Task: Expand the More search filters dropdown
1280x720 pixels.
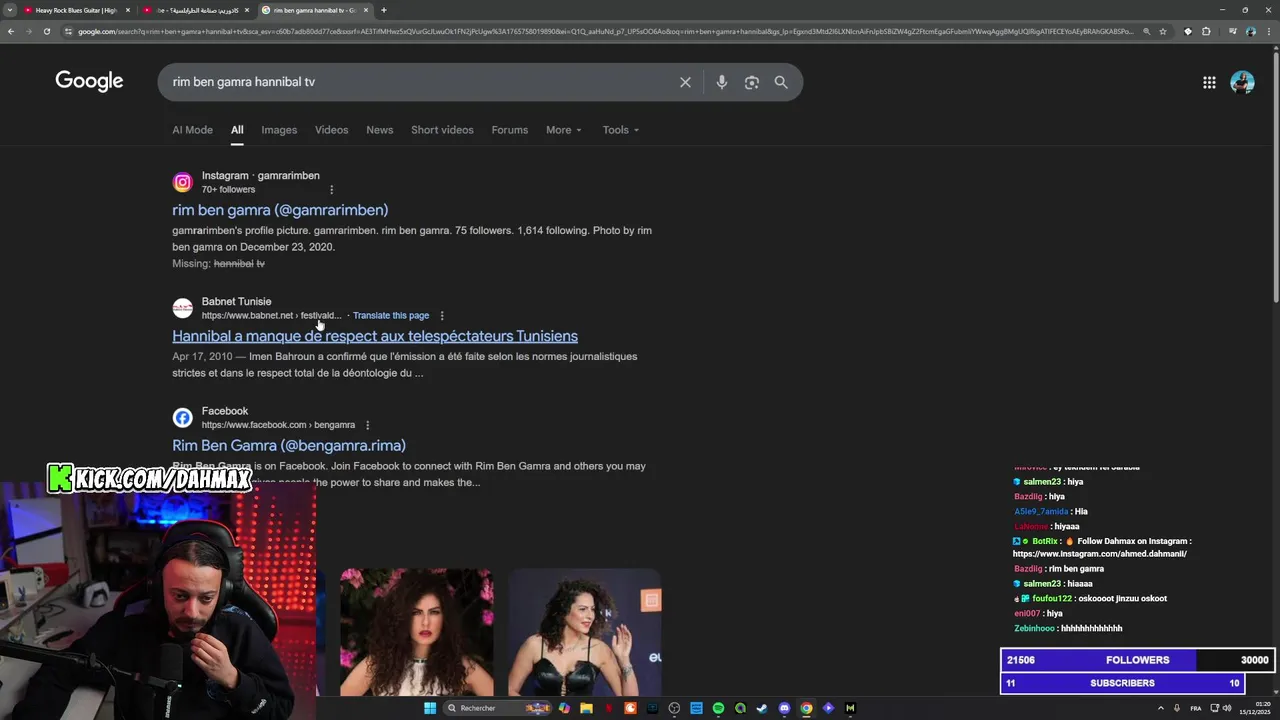Action: pos(563,130)
